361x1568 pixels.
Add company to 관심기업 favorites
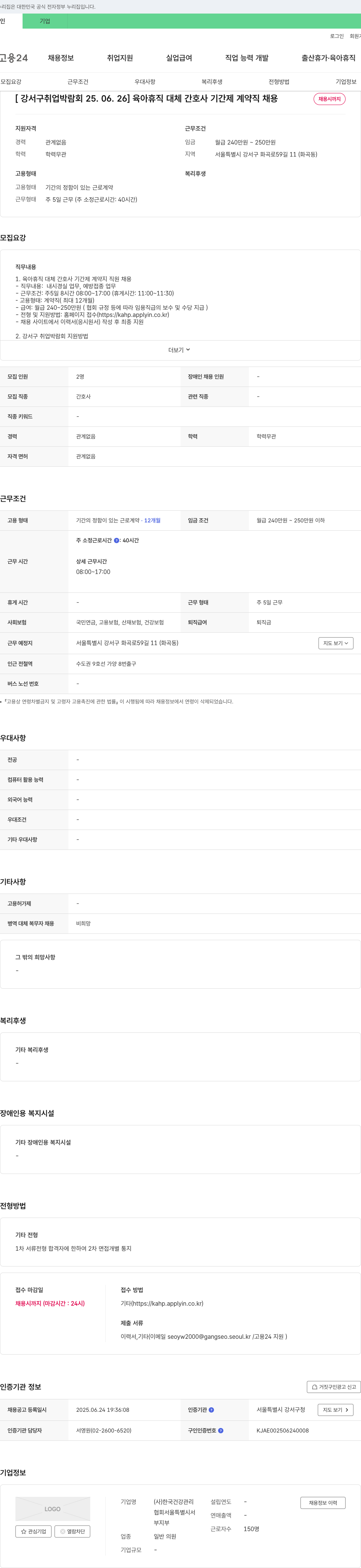(33, 1532)
